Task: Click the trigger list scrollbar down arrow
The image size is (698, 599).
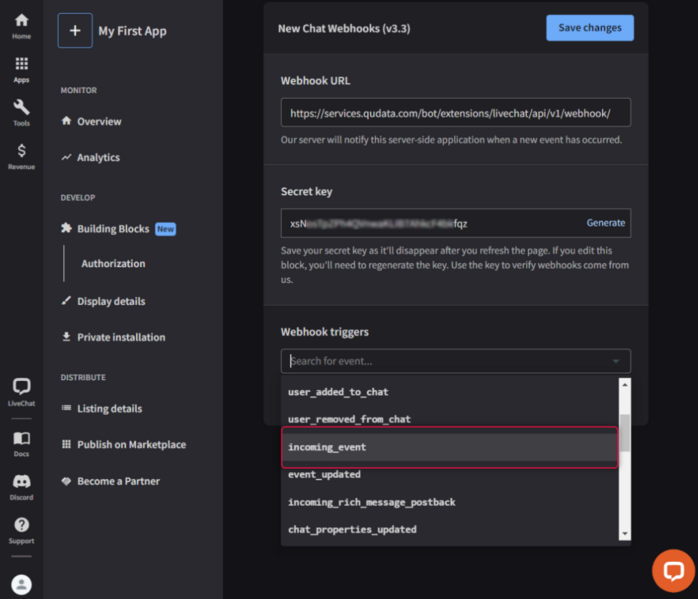Action: [x=625, y=535]
